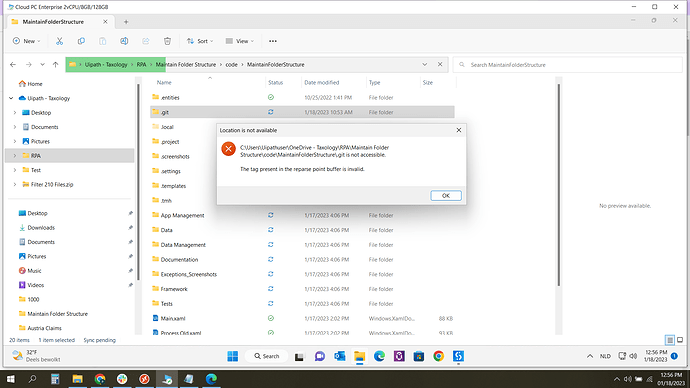Open the New dropdown menu
The image size is (690, 388).
26,41
